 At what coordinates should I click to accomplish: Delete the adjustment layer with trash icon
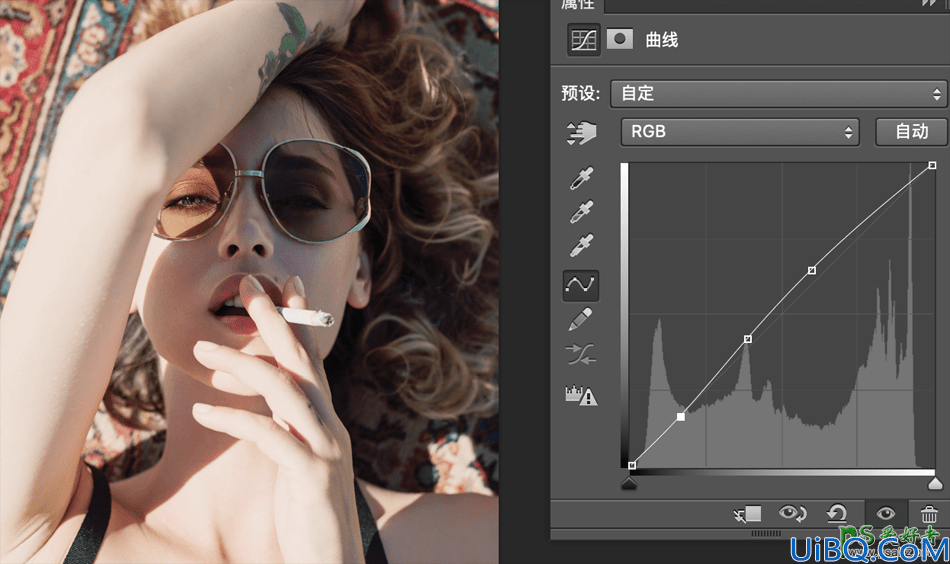(929, 514)
